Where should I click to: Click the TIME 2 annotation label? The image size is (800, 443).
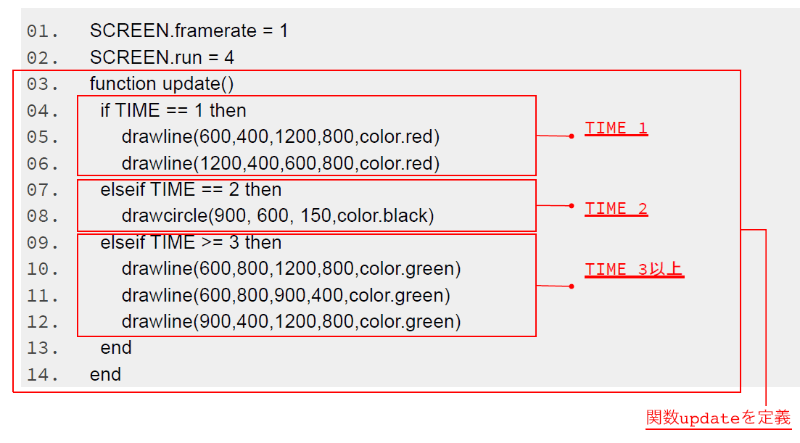click(x=616, y=209)
